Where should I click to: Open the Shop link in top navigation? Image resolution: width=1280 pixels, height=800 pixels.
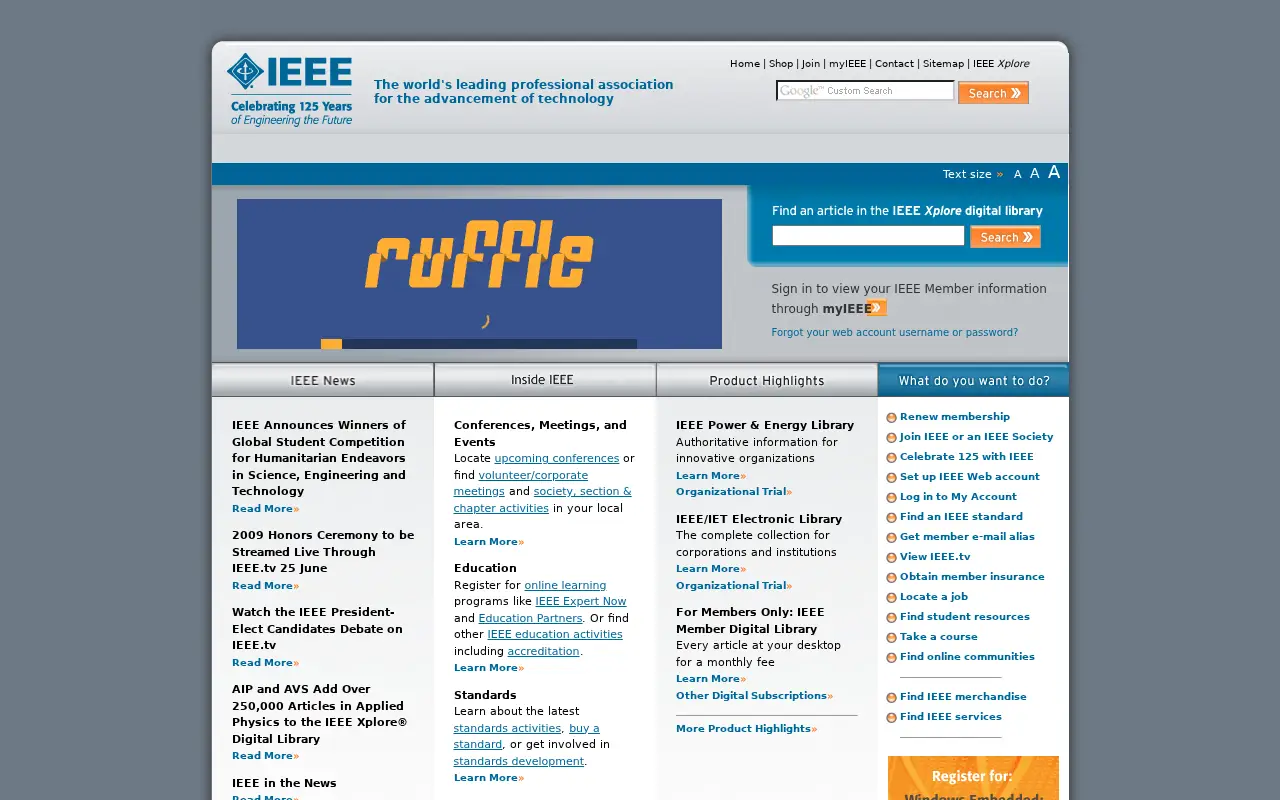click(781, 64)
